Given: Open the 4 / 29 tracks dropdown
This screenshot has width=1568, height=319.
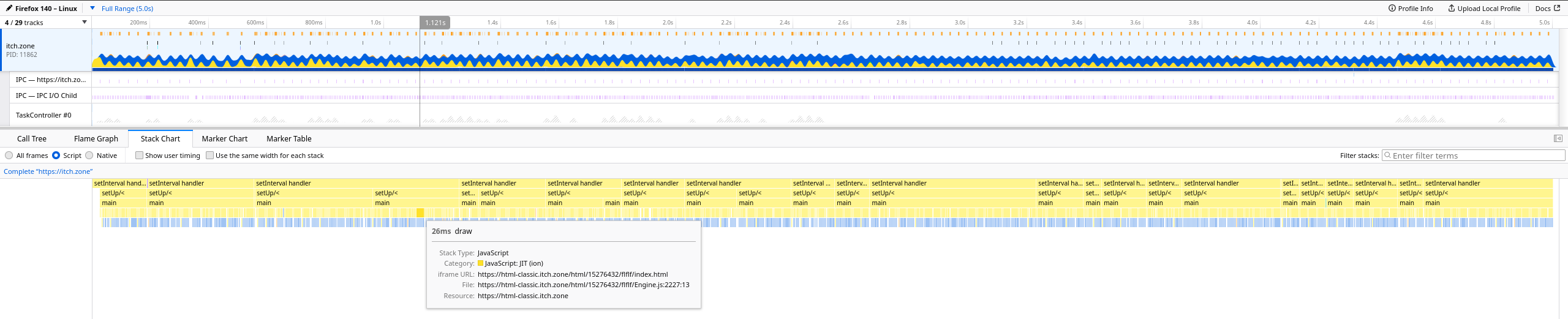Looking at the screenshot, I should [x=46, y=23].
